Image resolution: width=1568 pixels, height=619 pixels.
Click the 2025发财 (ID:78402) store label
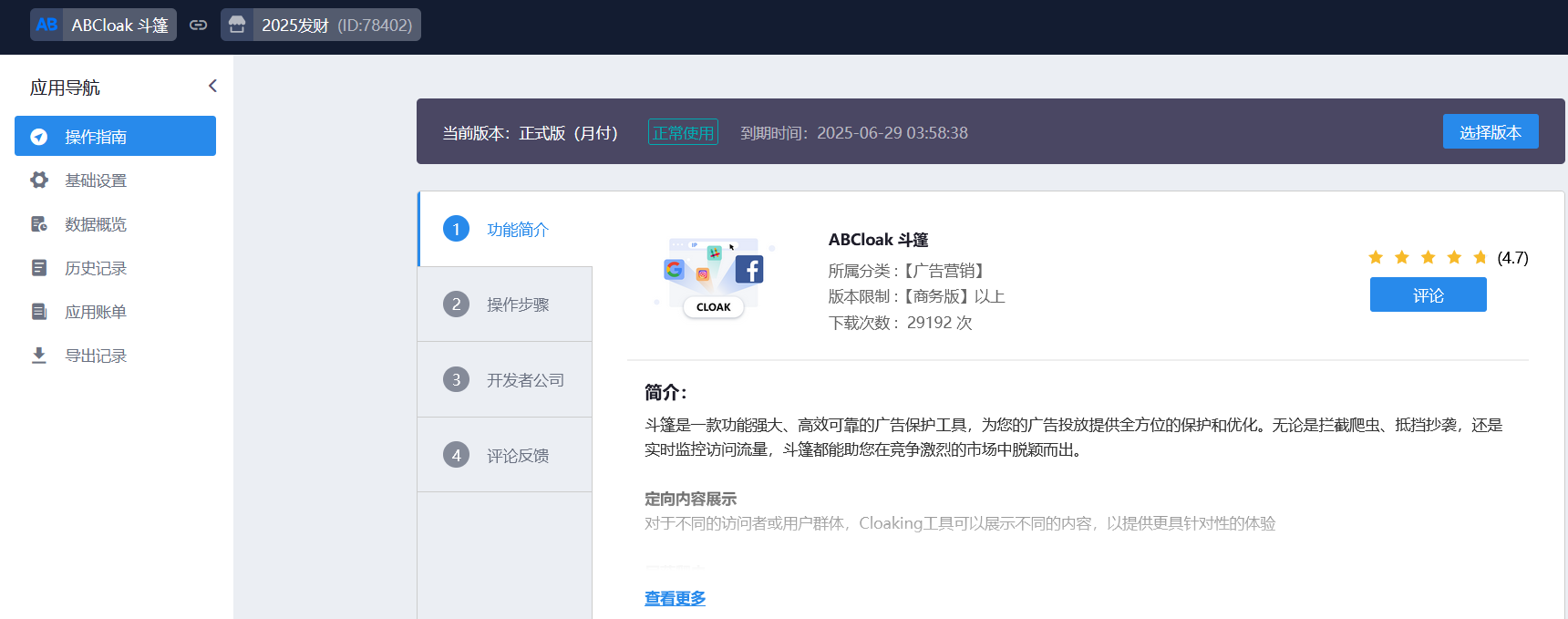click(337, 26)
